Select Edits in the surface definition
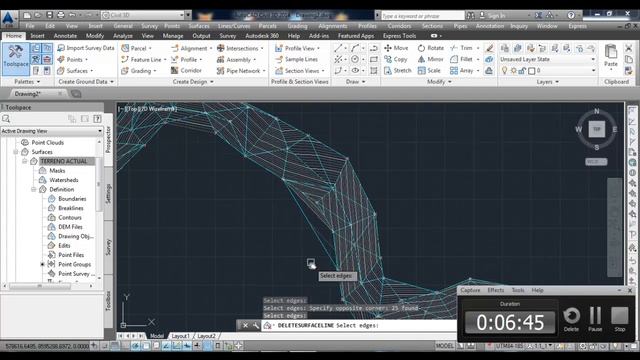This screenshot has height=360, width=640. 64,246
